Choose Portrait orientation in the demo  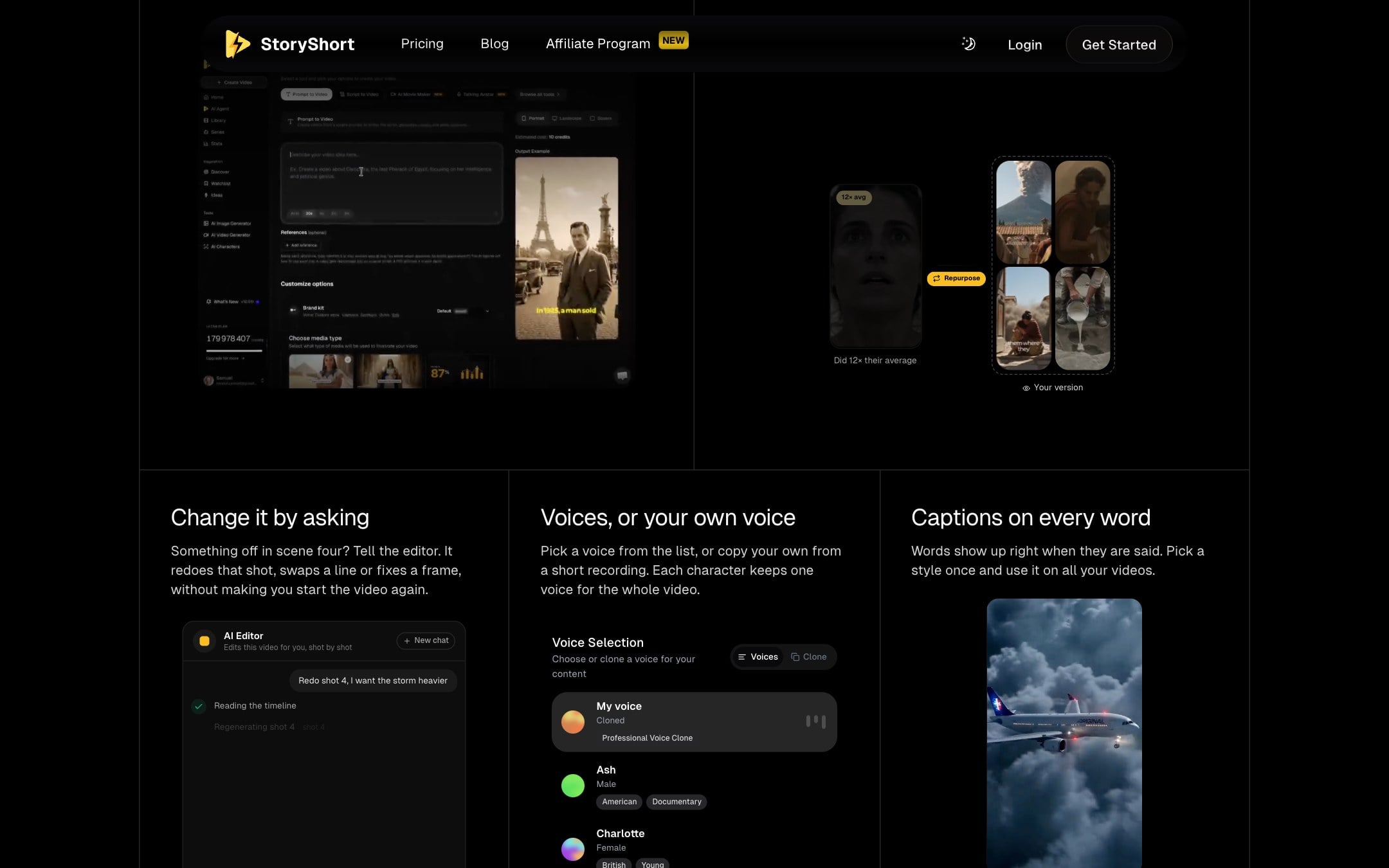click(532, 118)
